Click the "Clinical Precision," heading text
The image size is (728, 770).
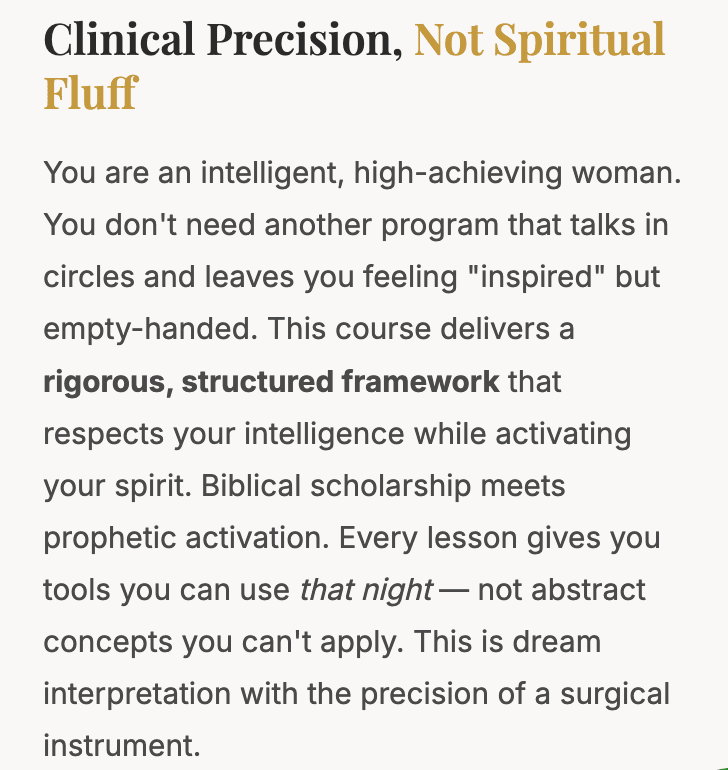coord(223,40)
